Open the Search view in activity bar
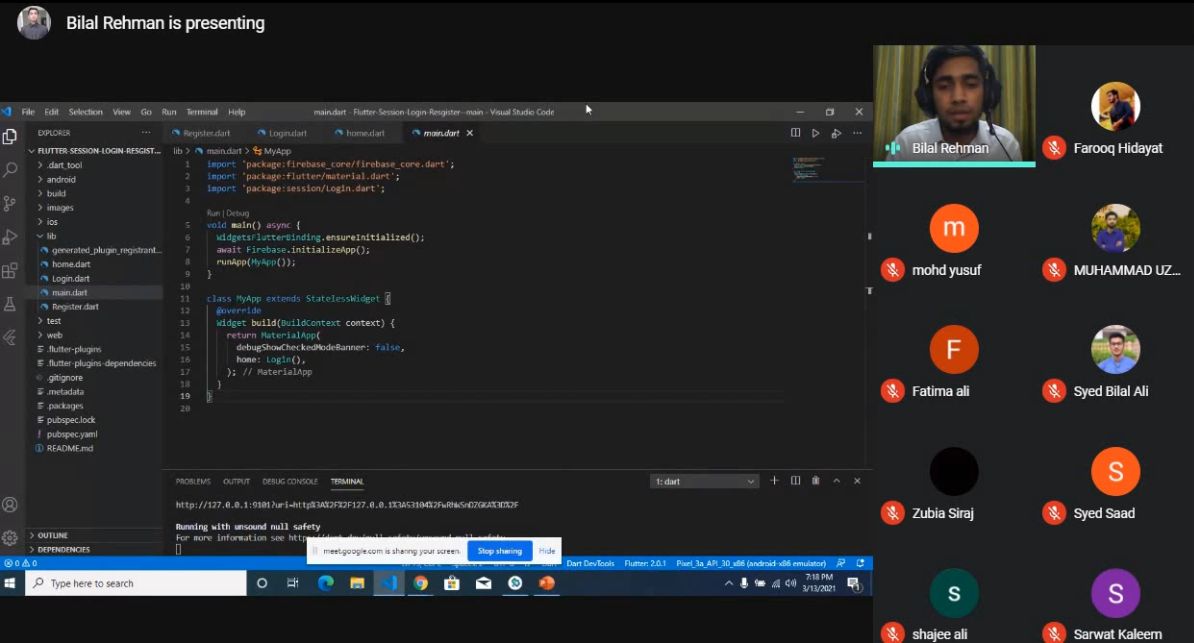 pyautogui.click(x=10, y=170)
